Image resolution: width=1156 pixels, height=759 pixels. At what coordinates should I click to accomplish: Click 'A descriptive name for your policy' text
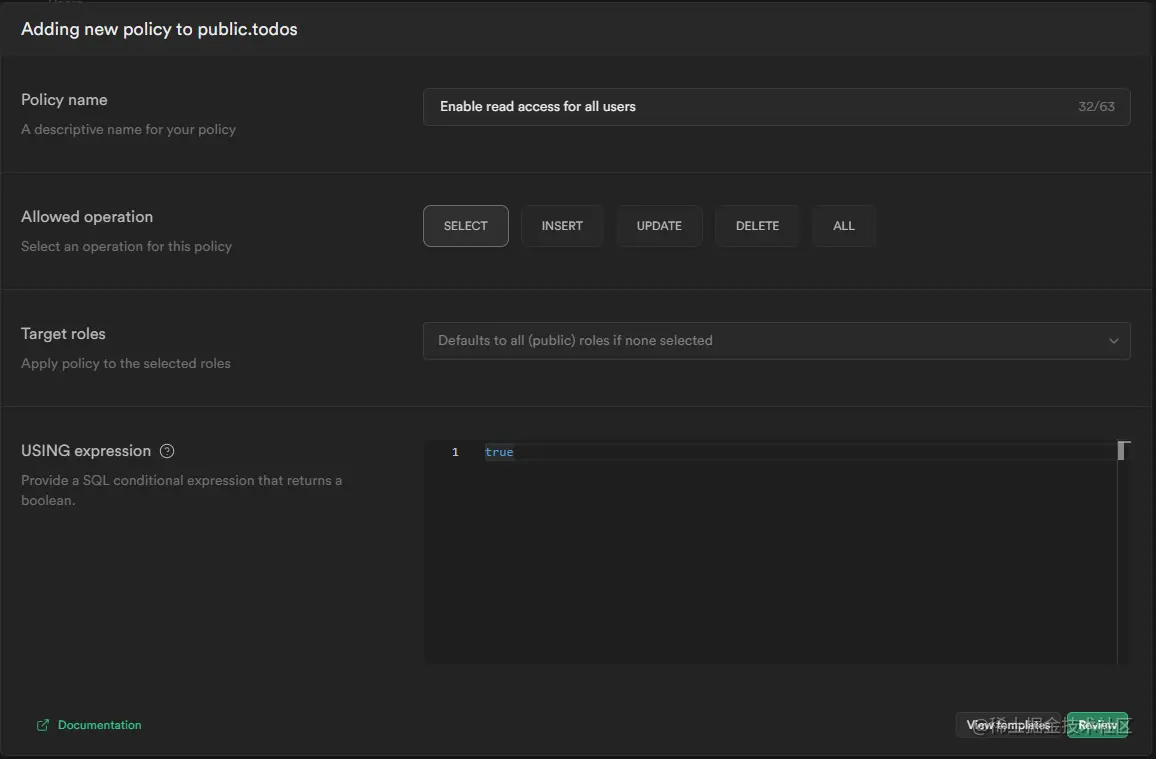pyautogui.click(x=128, y=130)
